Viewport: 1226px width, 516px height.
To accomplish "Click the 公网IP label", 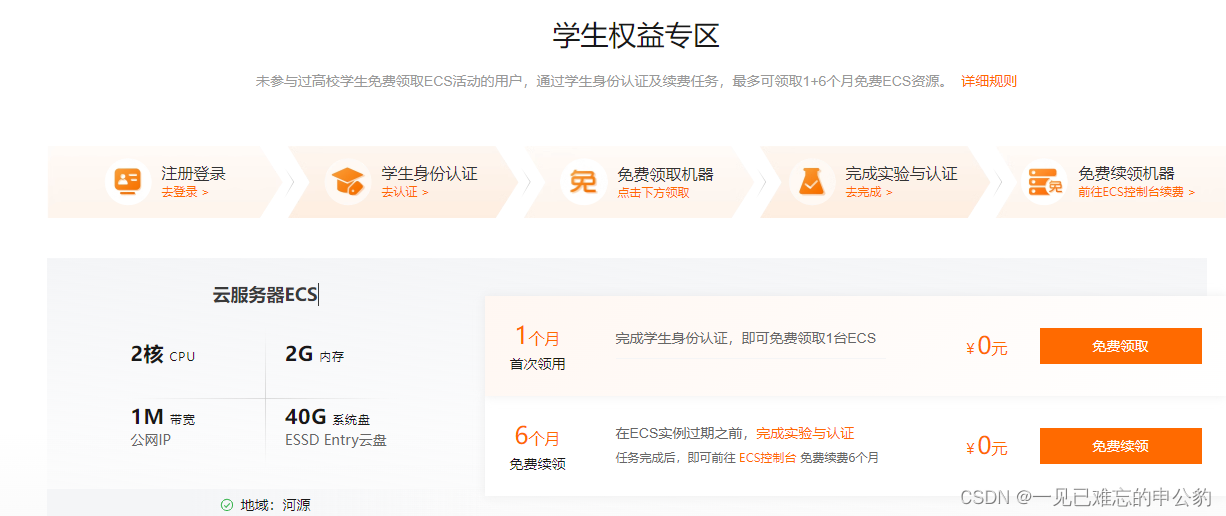I will pyautogui.click(x=151, y=439).
